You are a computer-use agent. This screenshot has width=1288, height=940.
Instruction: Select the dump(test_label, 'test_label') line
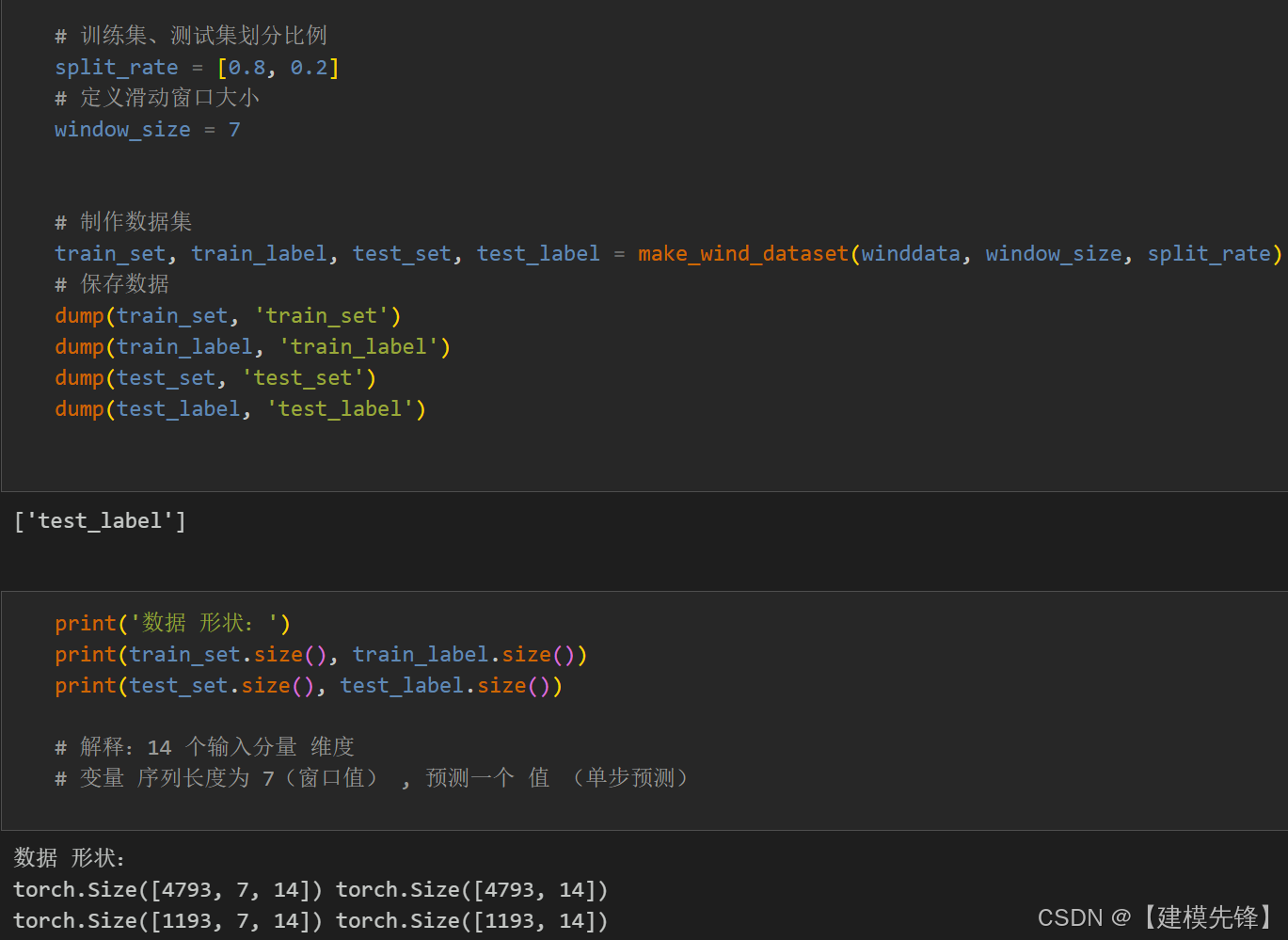pyautogui.click(x=239, y=407)
